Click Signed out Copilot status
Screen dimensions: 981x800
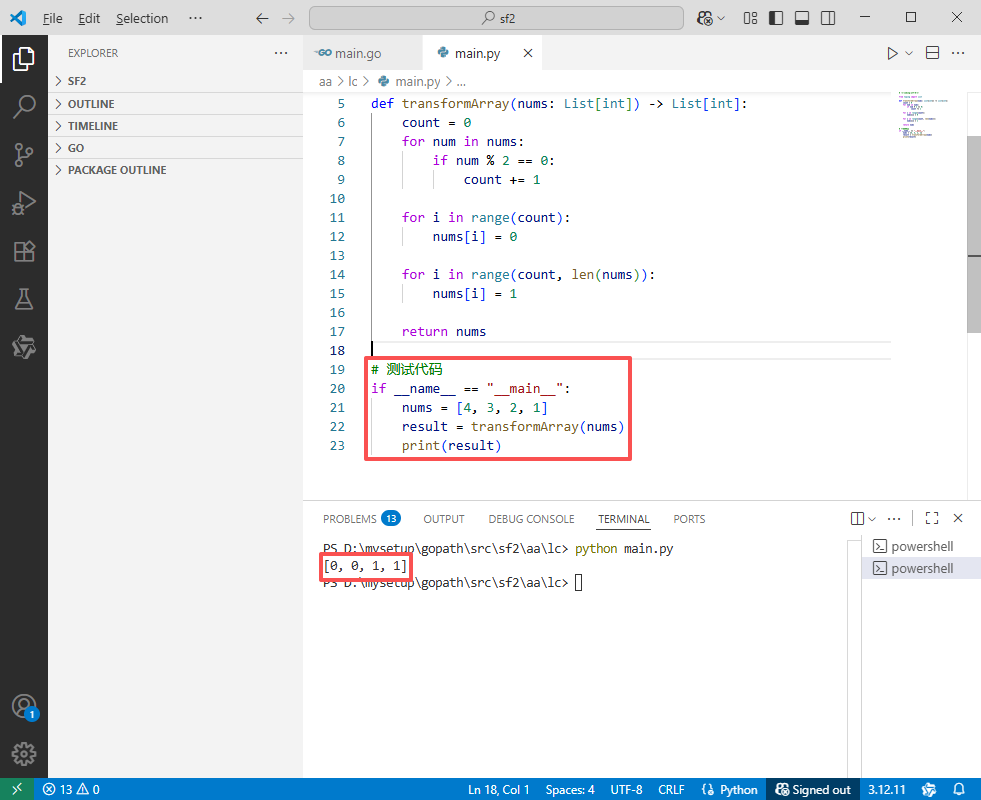click(813, 789)
